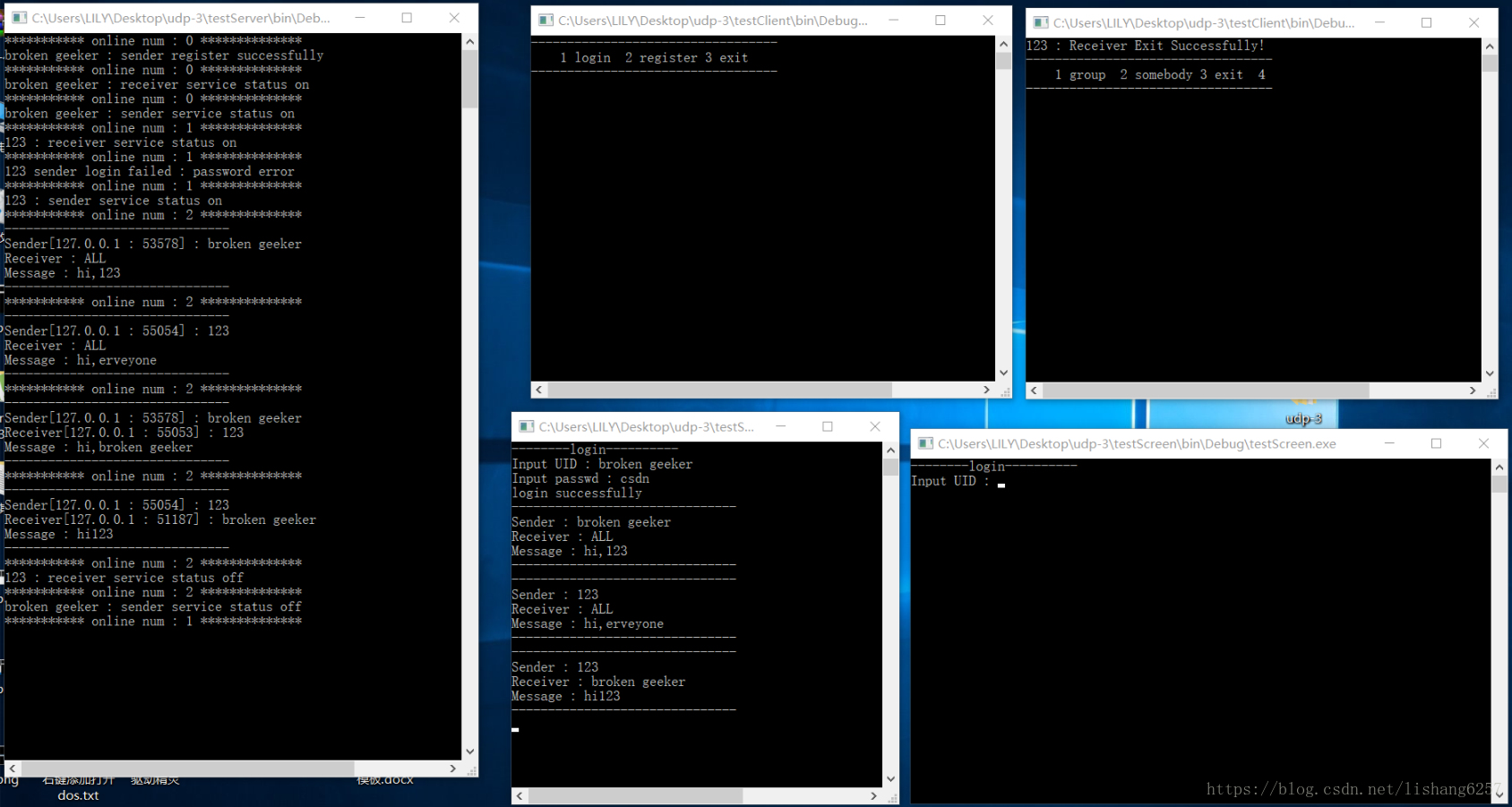Viewport: 1512px width, 807px height.
Task: Maximize the top-right testClient group menu window
Action: [1426, 23]
